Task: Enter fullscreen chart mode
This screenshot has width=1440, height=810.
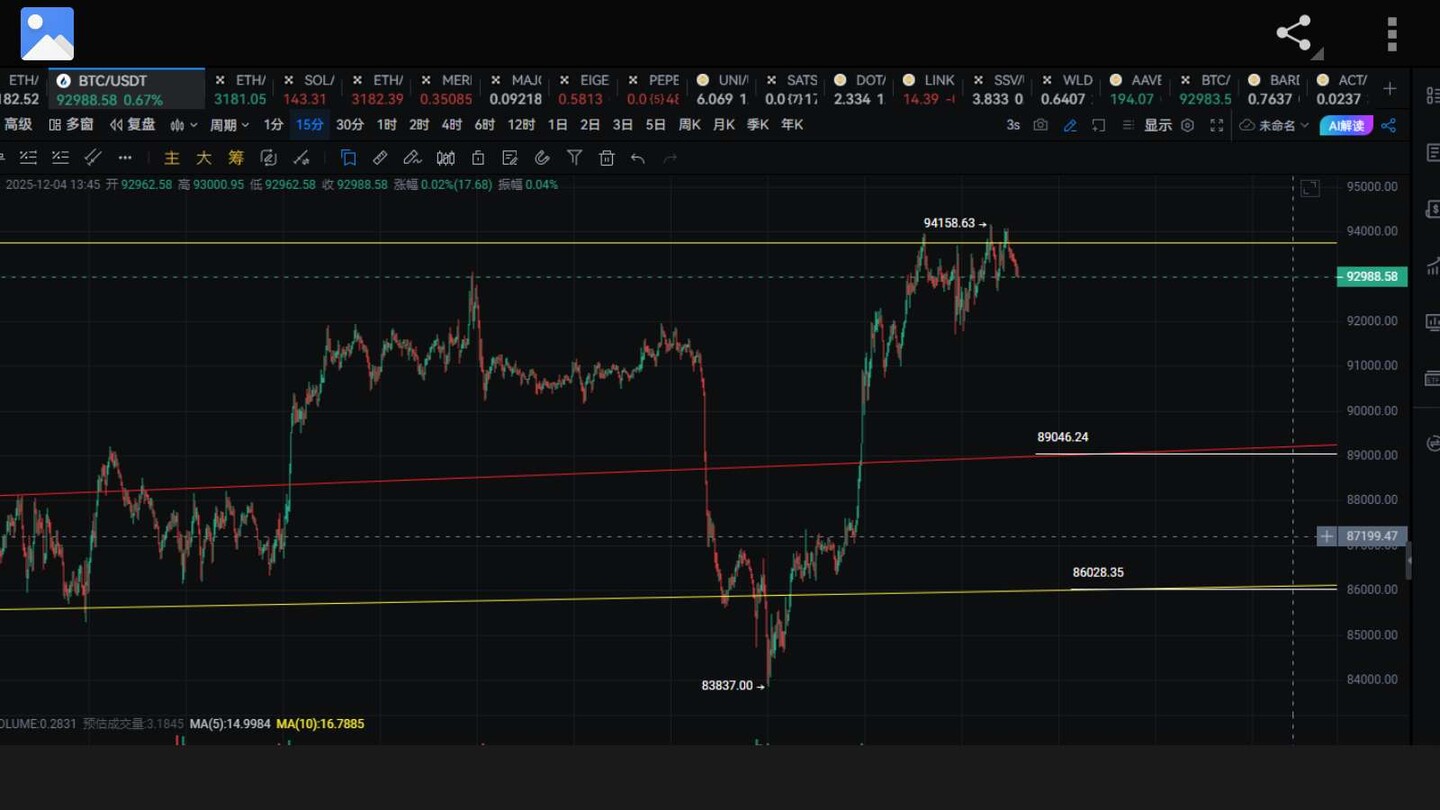Action: tap(1217, 125)
